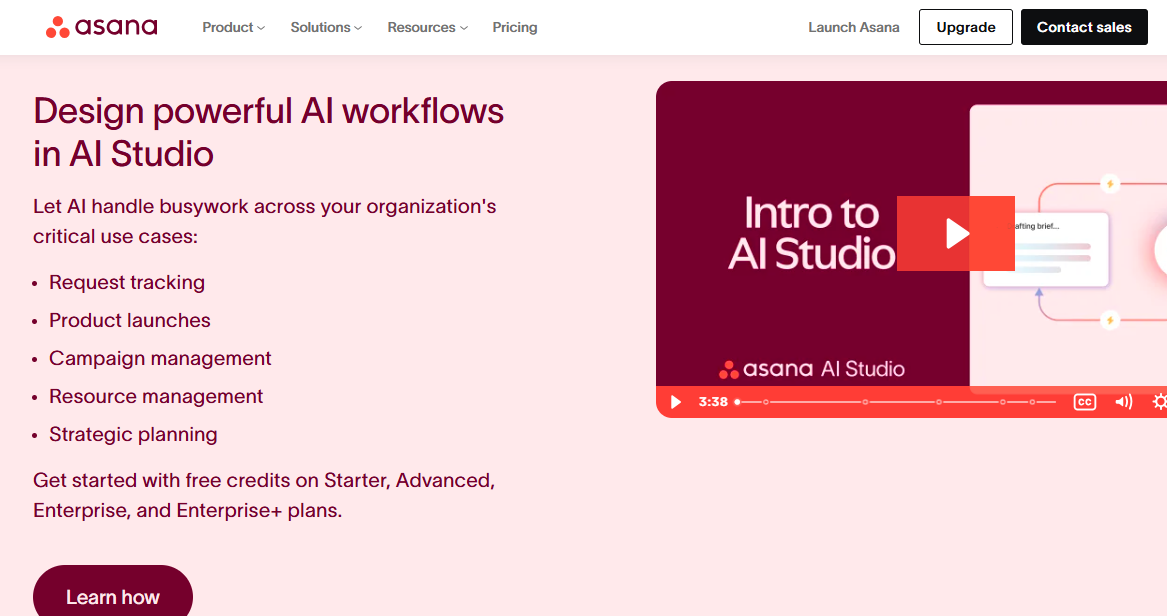Viewport: 1167px width, 616px height.
Task: Expand the Solutions dropdown menu
Action: (326, 28)
